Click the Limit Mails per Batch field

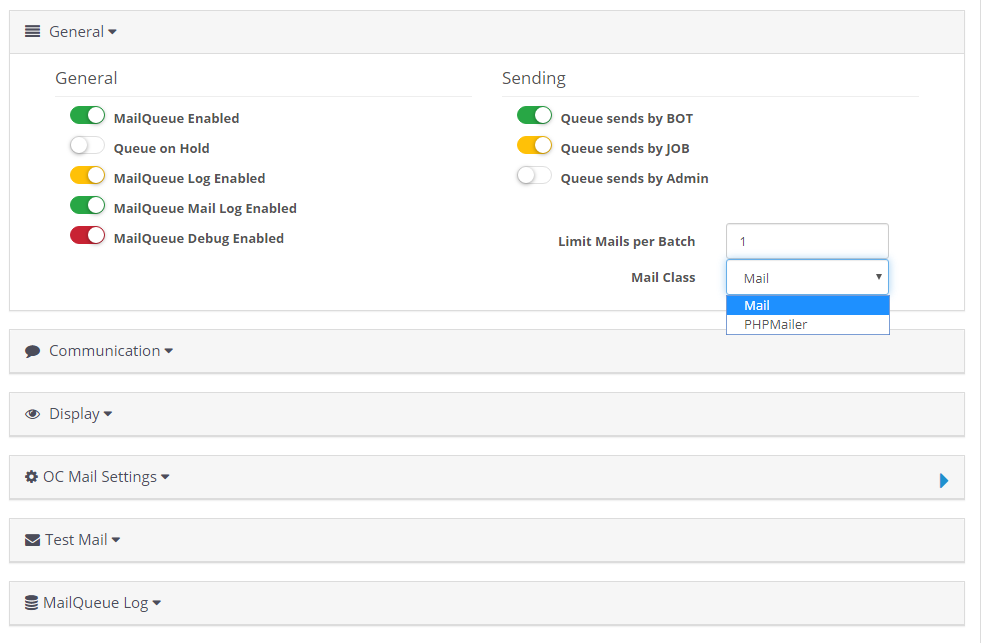pos(807,241)
